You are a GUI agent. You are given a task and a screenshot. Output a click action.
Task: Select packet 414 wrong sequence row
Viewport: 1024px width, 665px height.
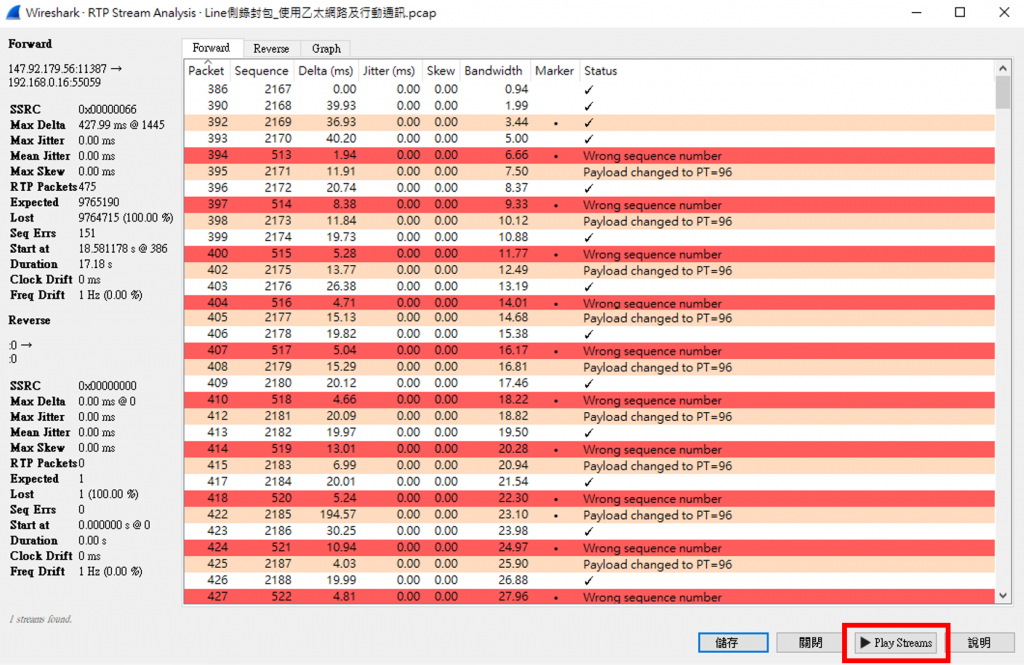click(589, 449)
